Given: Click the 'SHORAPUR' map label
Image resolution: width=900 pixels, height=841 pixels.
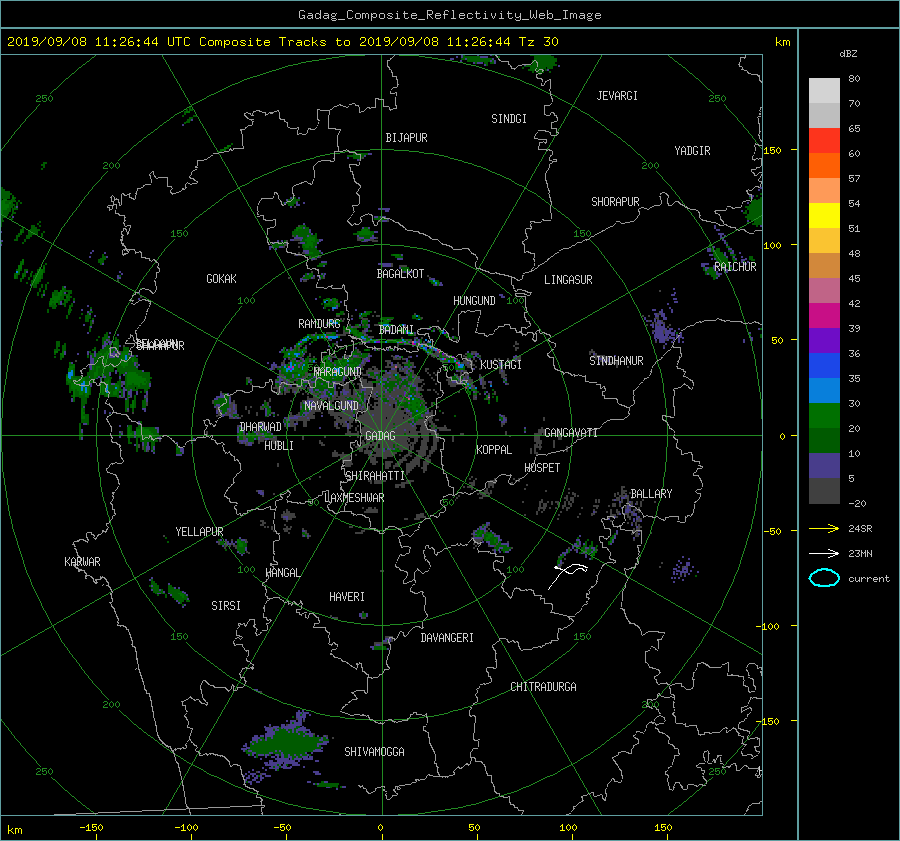Looking at the screenshot, I should coord(615,202).
